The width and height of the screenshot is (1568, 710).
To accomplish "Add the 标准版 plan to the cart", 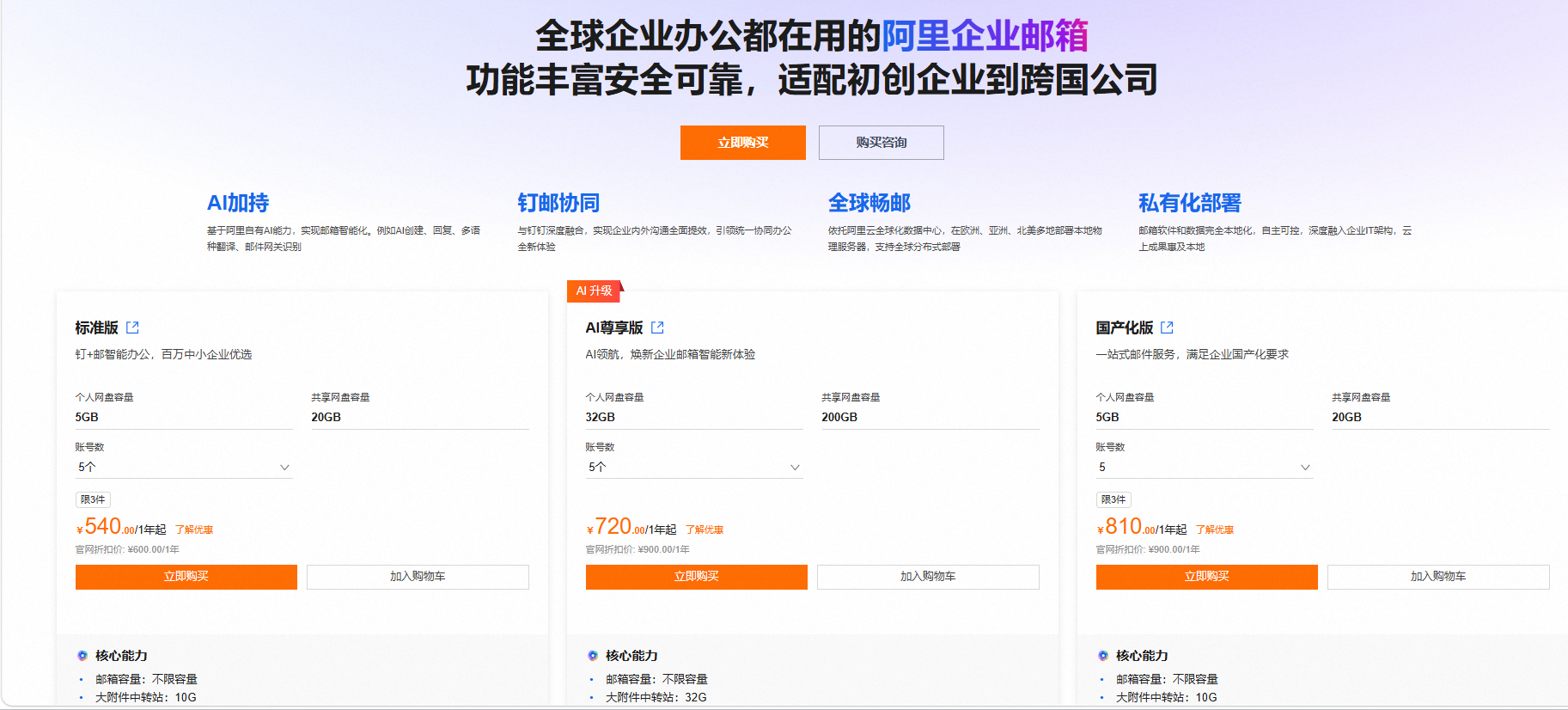I will pos(418,577).
